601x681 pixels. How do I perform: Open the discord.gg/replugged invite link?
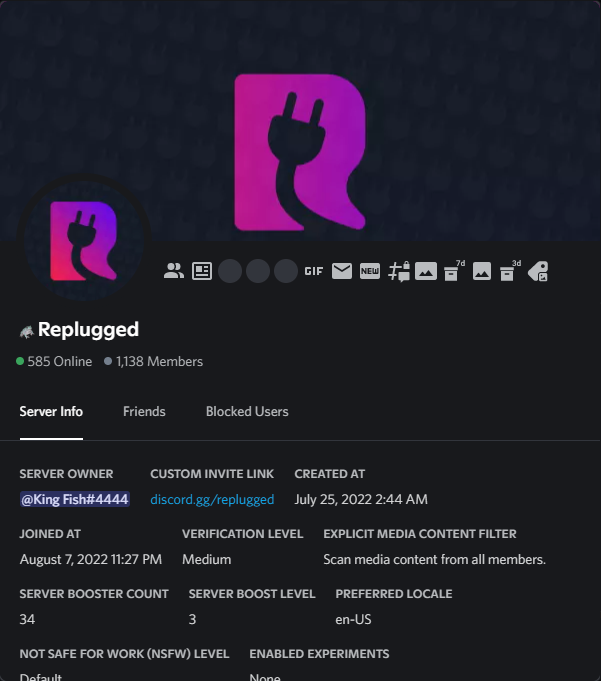[212, 499]
